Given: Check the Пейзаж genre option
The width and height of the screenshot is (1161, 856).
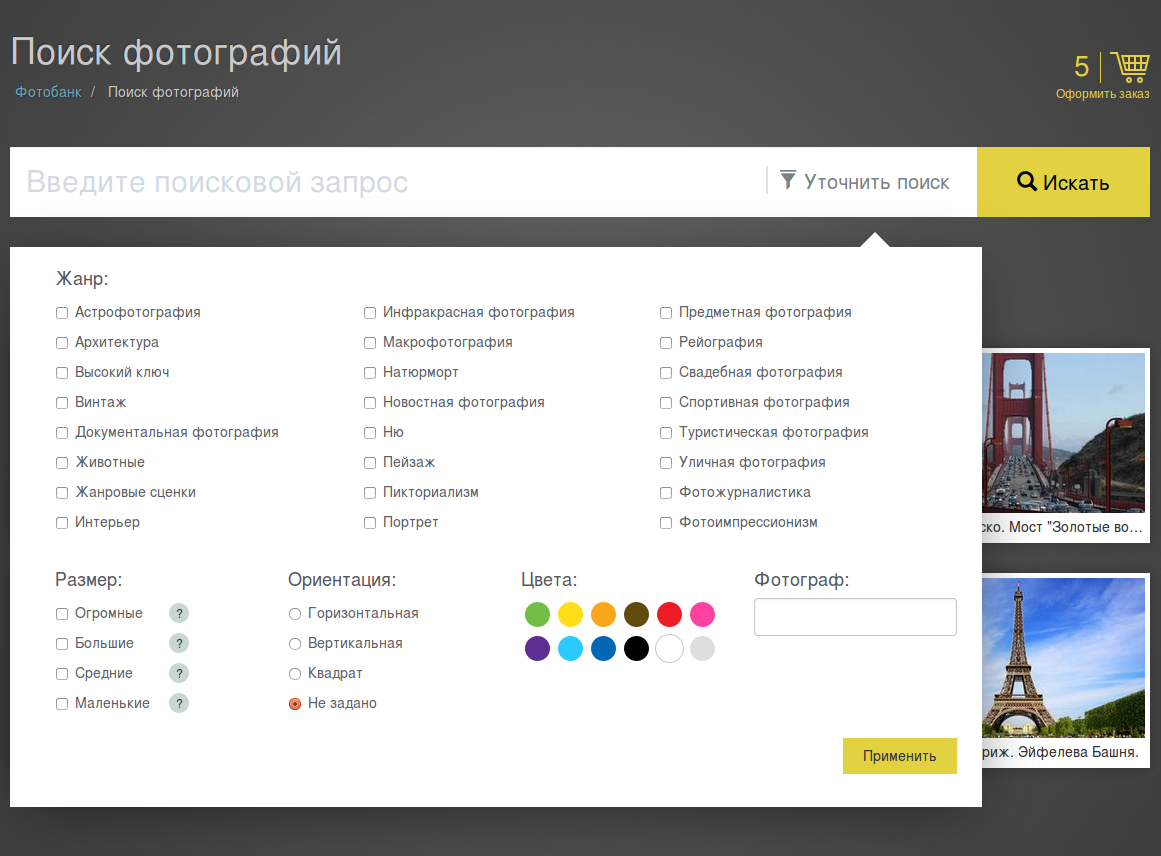Looking at the screenshot, I should pyautogui.click(x=370, y=463).
